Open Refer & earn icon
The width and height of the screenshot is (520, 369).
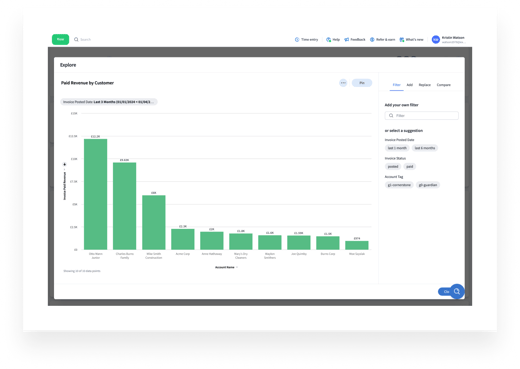click(372, 39)
